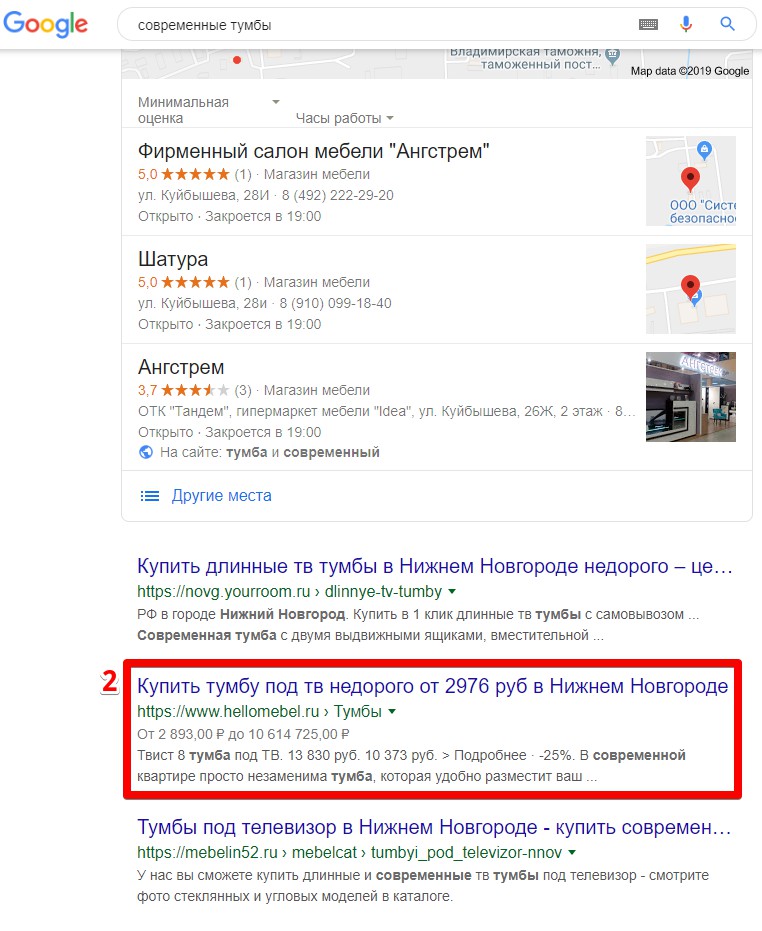Click the mebelin52.ru breadcrumb URL text
The image size is (762, 931).
(x=349, y=853)
